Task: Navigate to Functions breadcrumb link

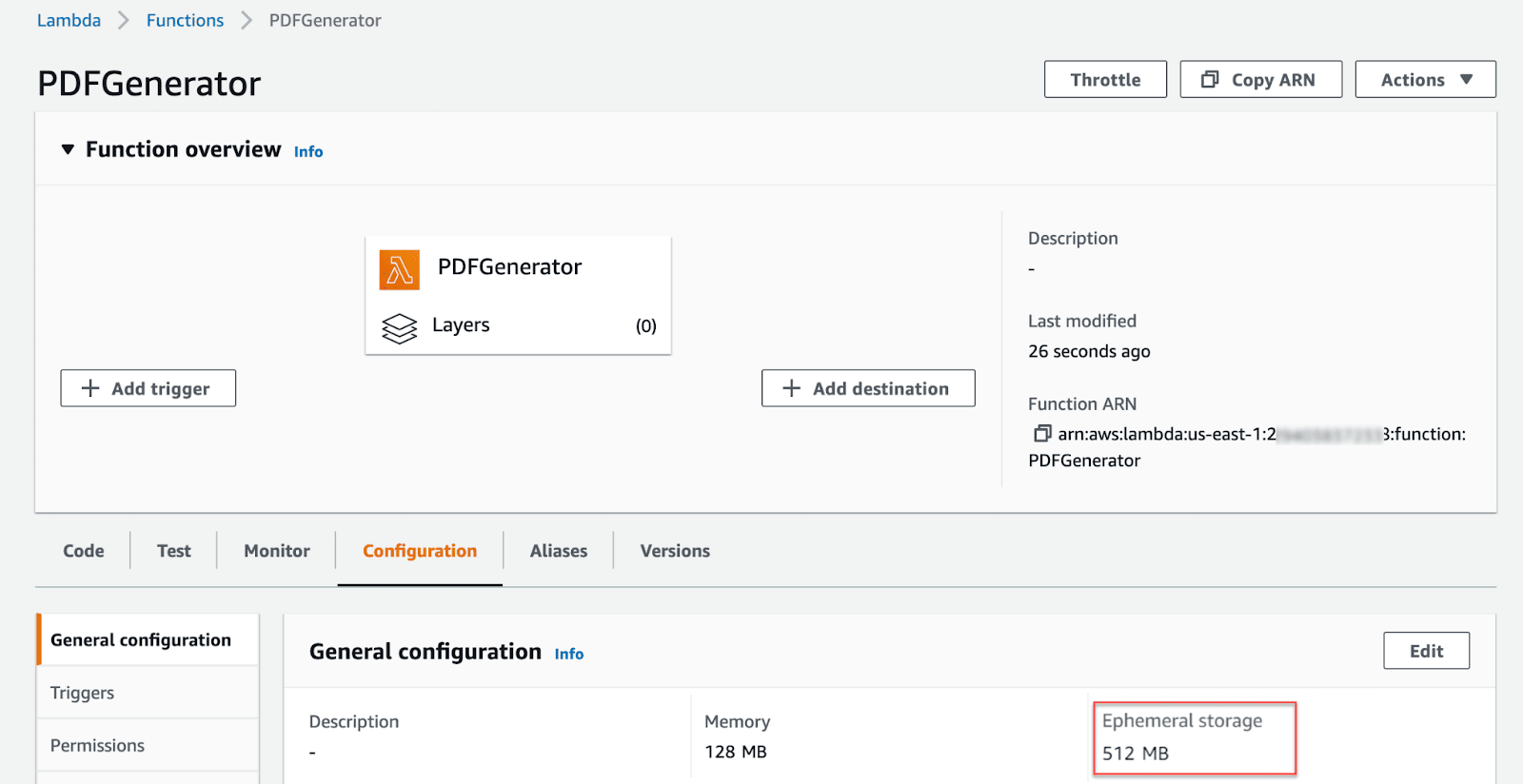Action: coord(185,20)
